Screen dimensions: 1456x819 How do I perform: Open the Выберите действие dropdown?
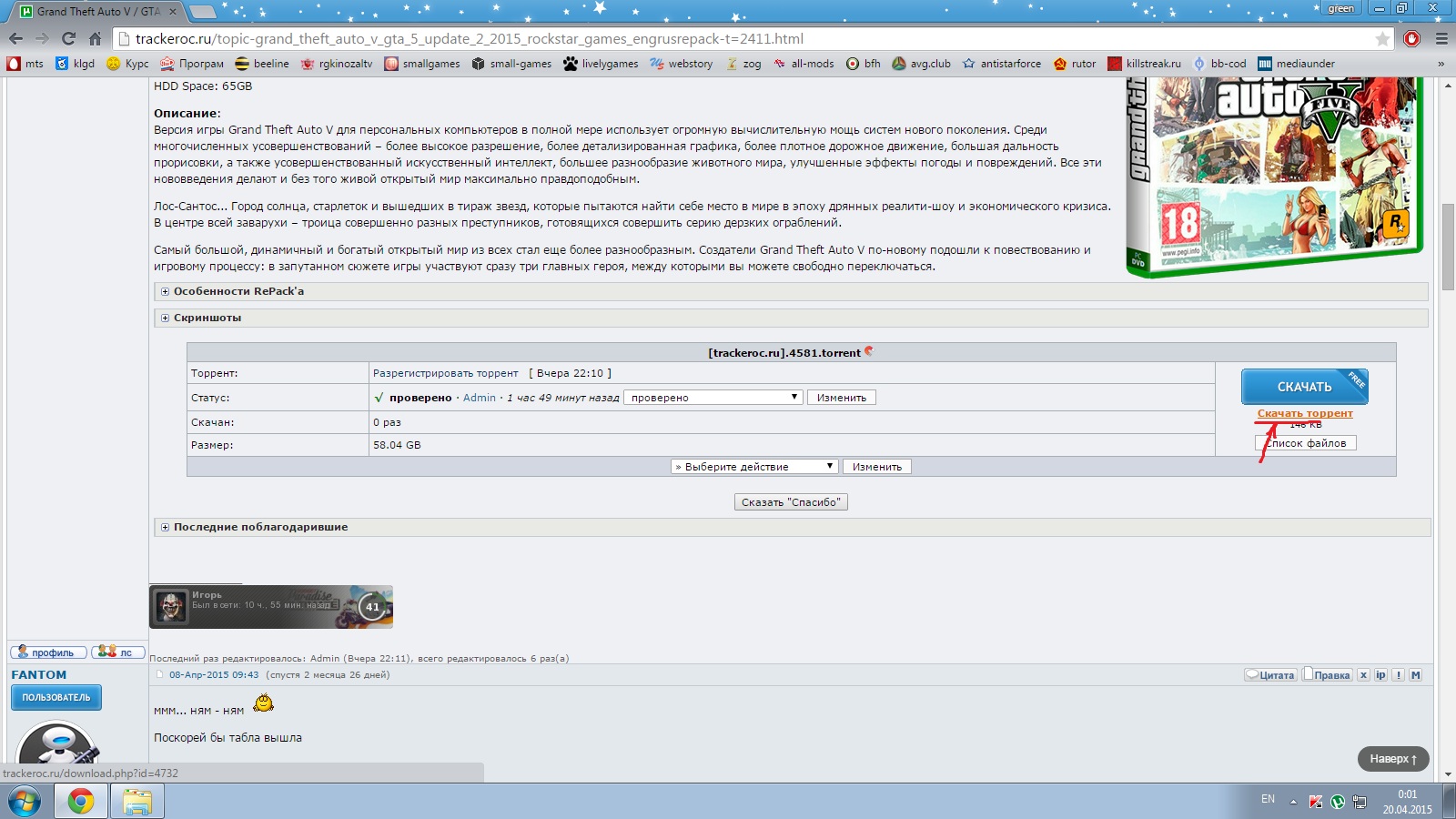(x=754, y=467)
